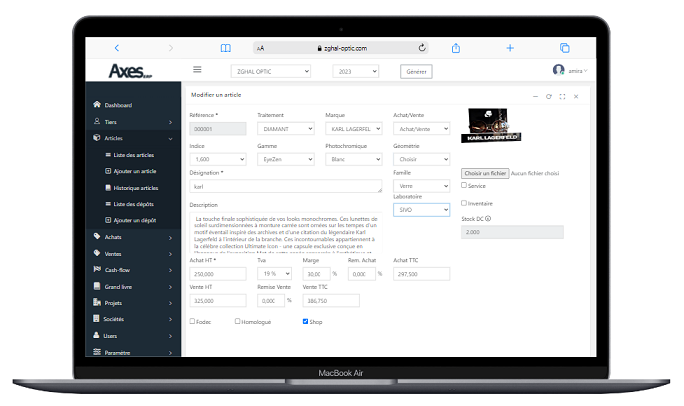684x406 pixels.
Task: Enable the Fodec checkbox
Action: pyautogui.click(x=192, y=321)
